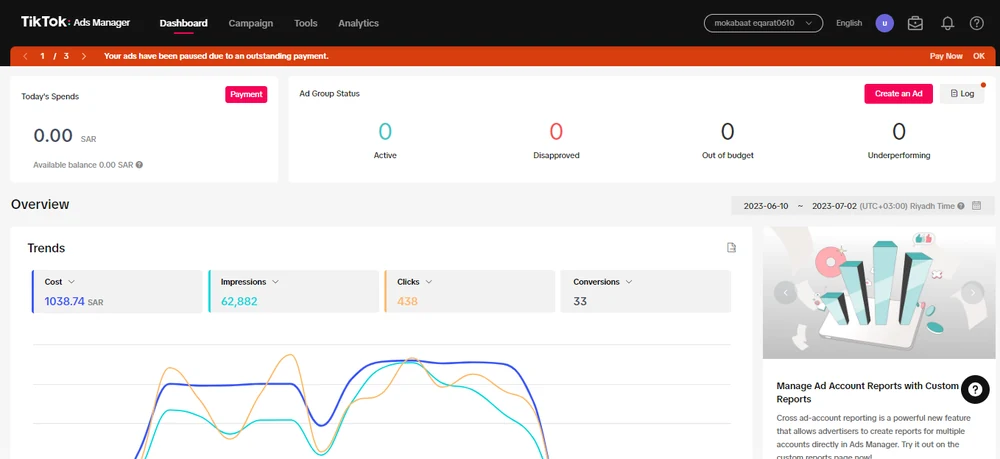Open the floating black help widget
This screenshot has width=1000, height=459.
click(975, 389)
